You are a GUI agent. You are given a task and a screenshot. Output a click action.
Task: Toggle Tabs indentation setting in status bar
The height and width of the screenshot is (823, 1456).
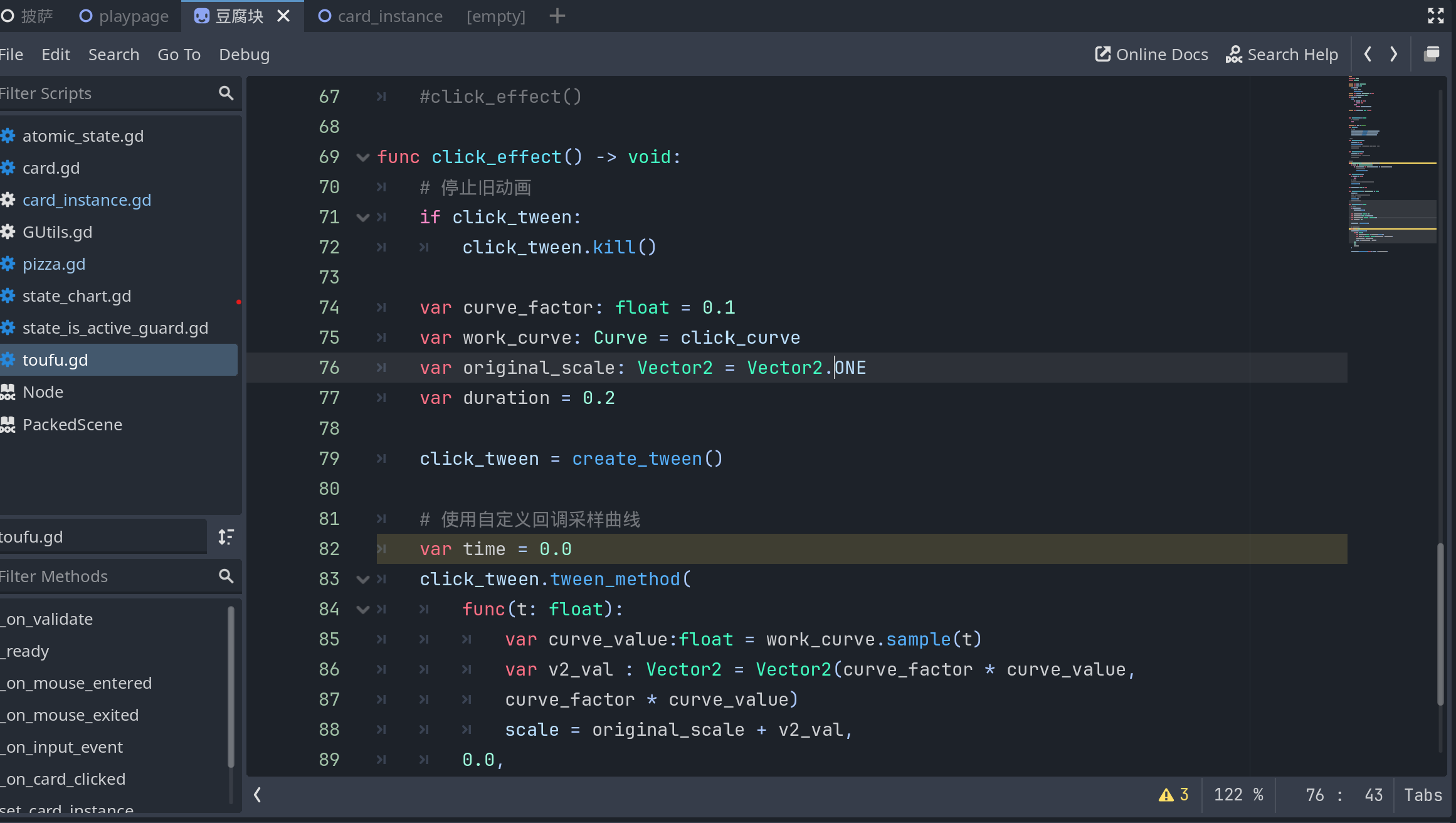(x=1423, y=795)
